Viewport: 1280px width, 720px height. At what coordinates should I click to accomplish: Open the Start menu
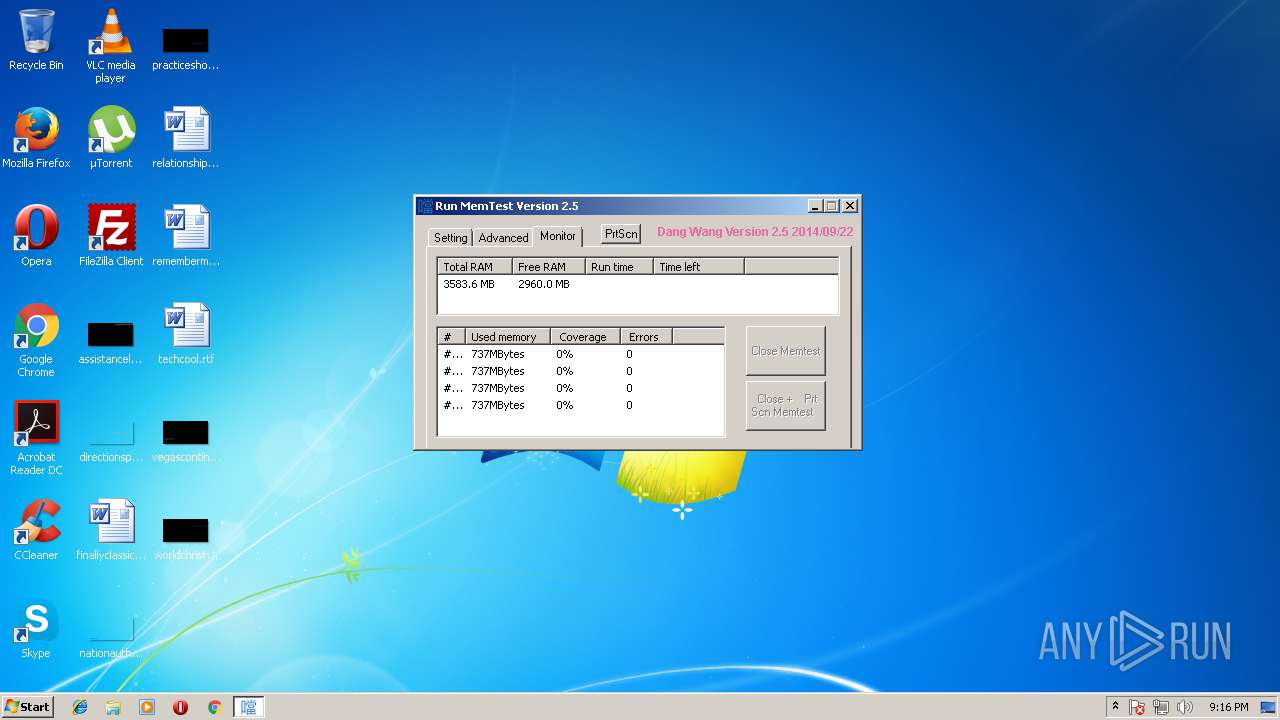(x=27, y=707)
